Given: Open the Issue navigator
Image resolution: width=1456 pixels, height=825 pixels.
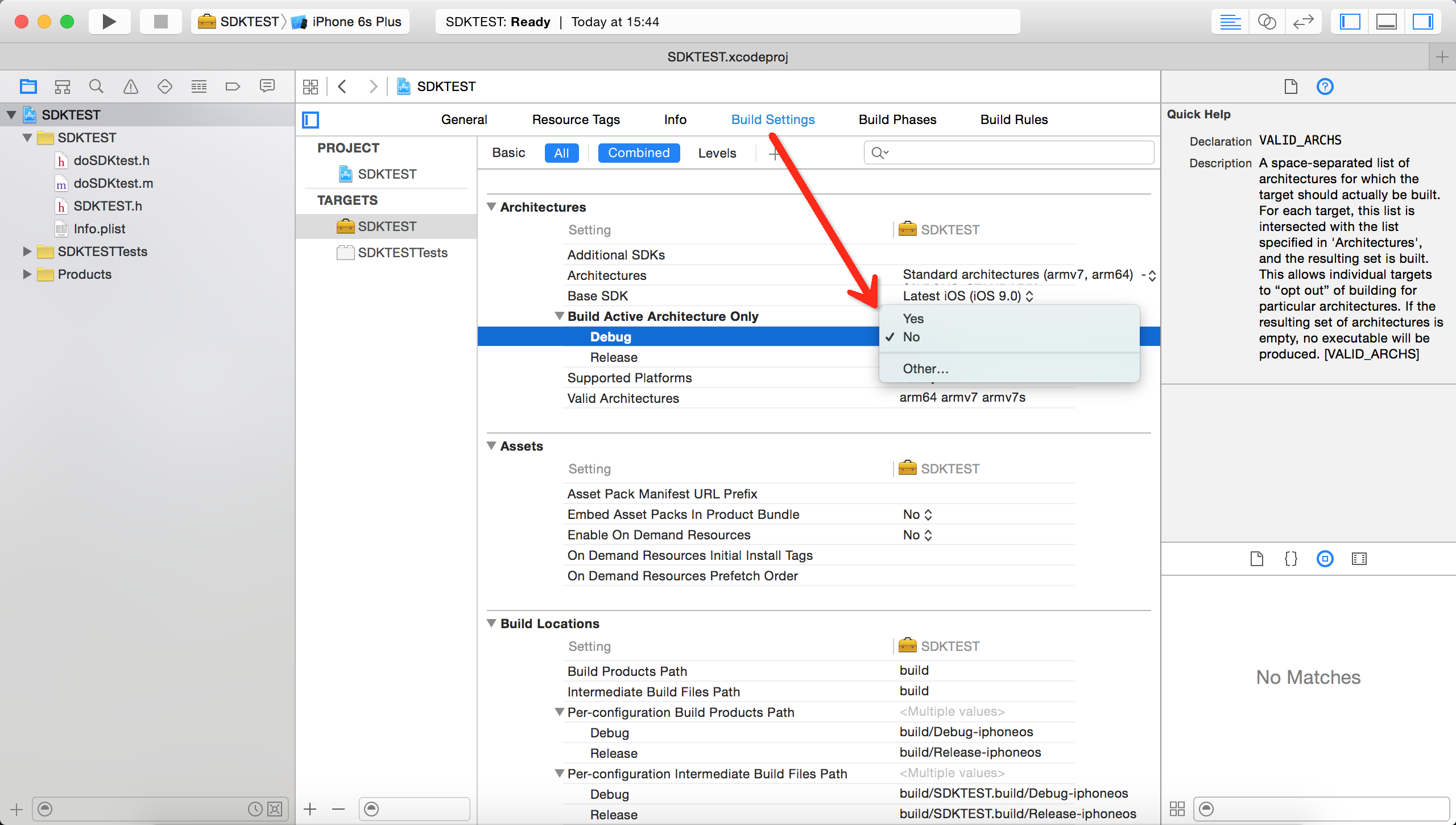Looking at the screenshot, I should (131, 86).
